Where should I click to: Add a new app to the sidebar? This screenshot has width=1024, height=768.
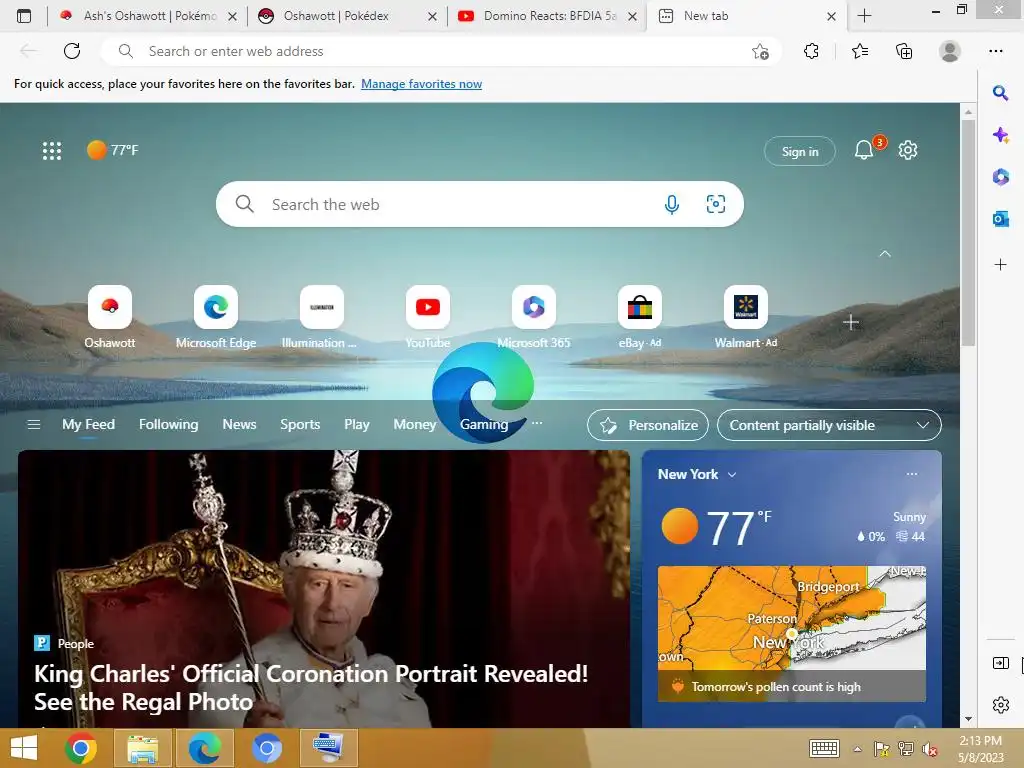click(x=1000, y=264)
